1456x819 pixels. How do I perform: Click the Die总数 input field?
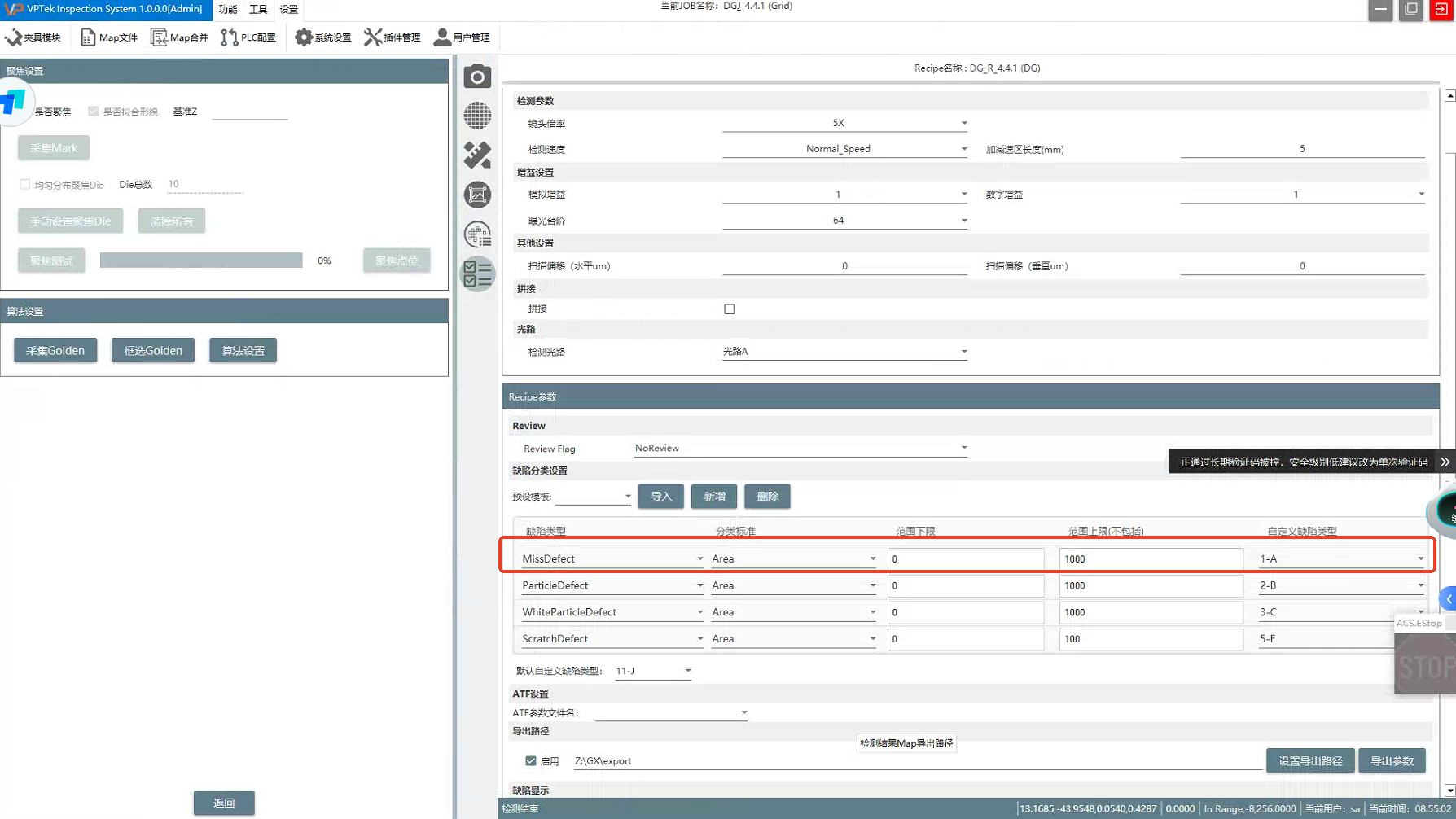pos(205,185)
